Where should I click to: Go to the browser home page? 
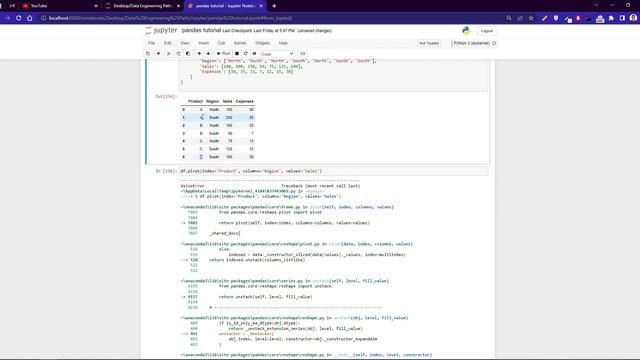pyautogui.click(x=30, y=18)
